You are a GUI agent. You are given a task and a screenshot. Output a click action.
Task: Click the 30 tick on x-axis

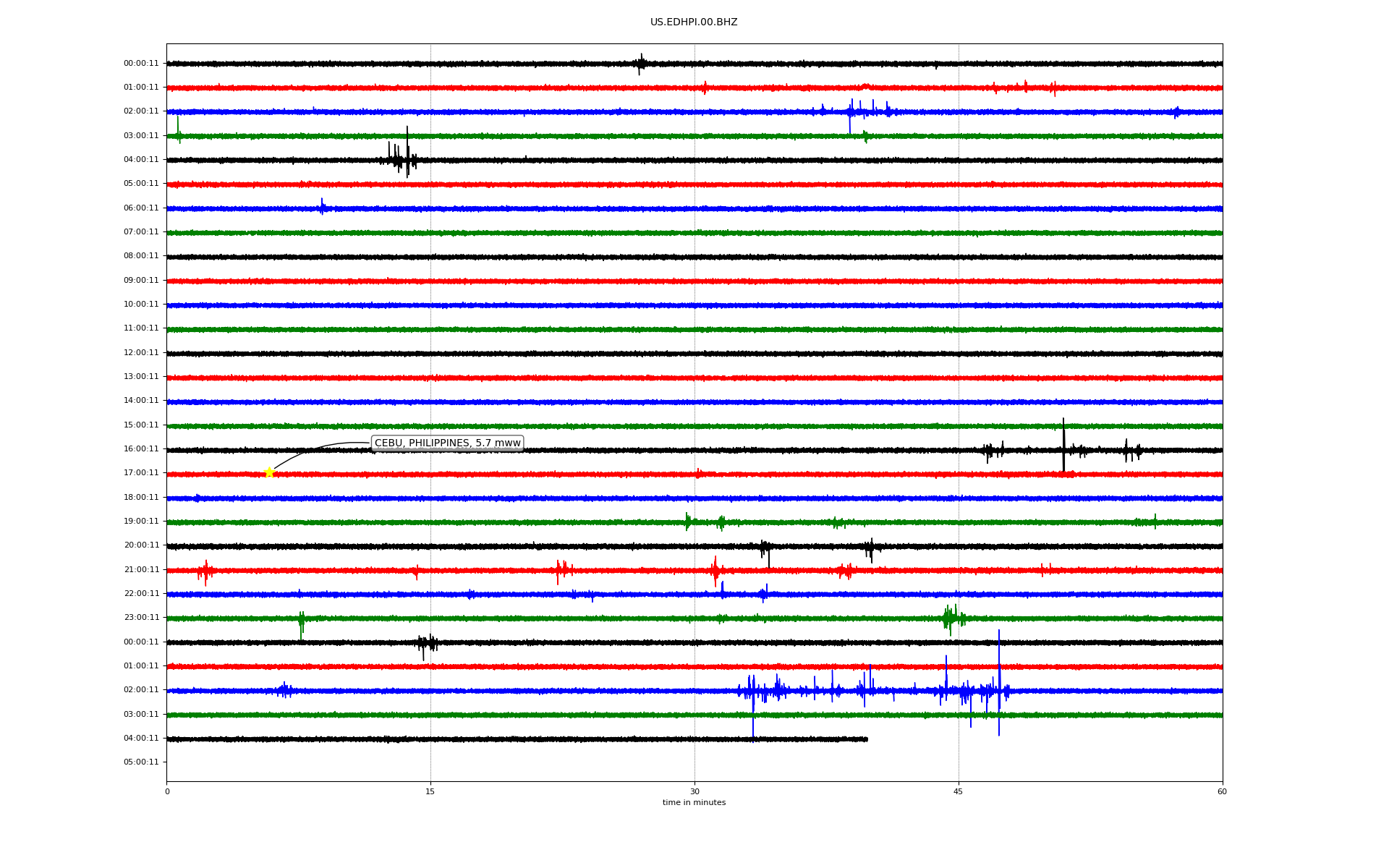(694, 791)
